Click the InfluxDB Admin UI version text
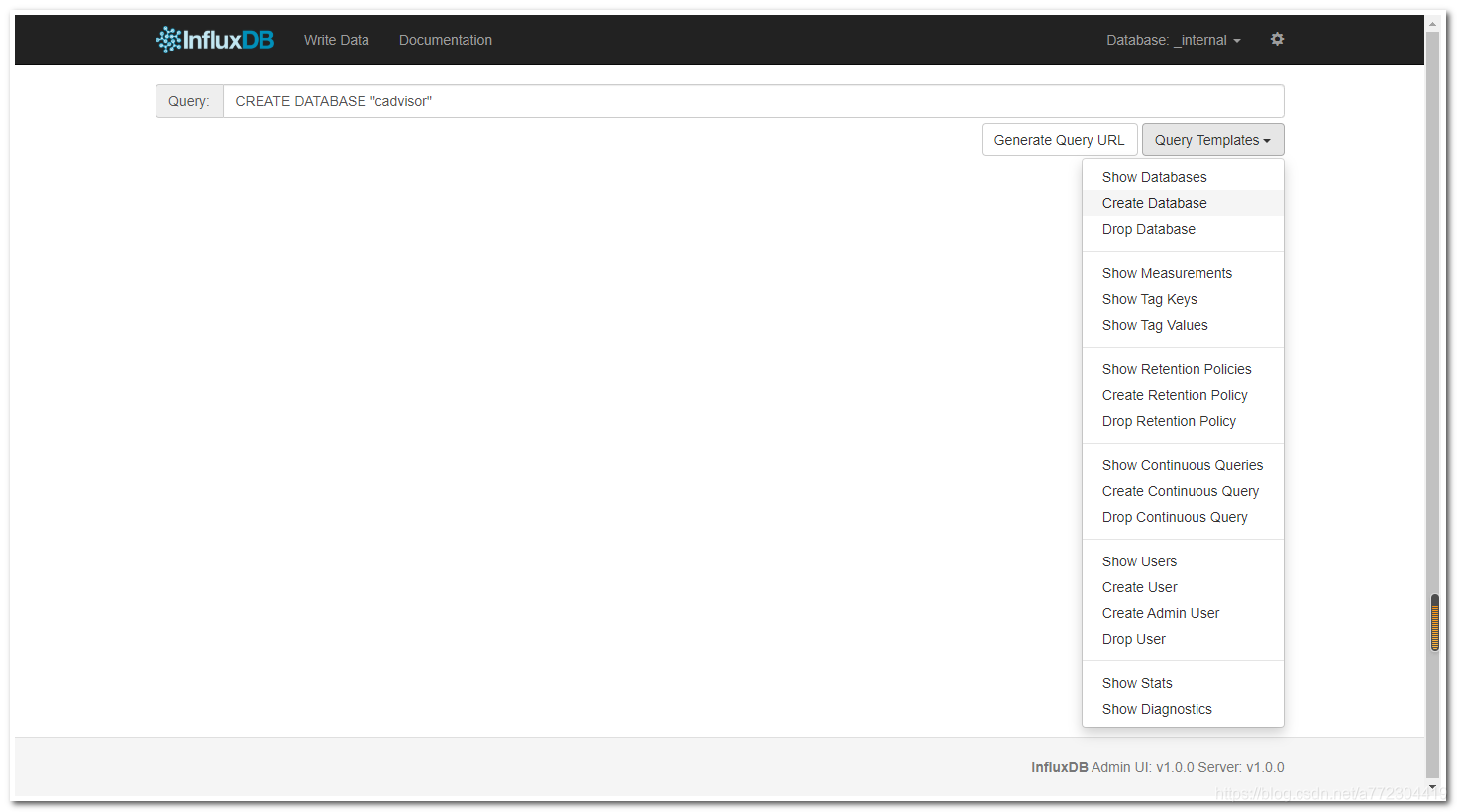 (1157, 767)
